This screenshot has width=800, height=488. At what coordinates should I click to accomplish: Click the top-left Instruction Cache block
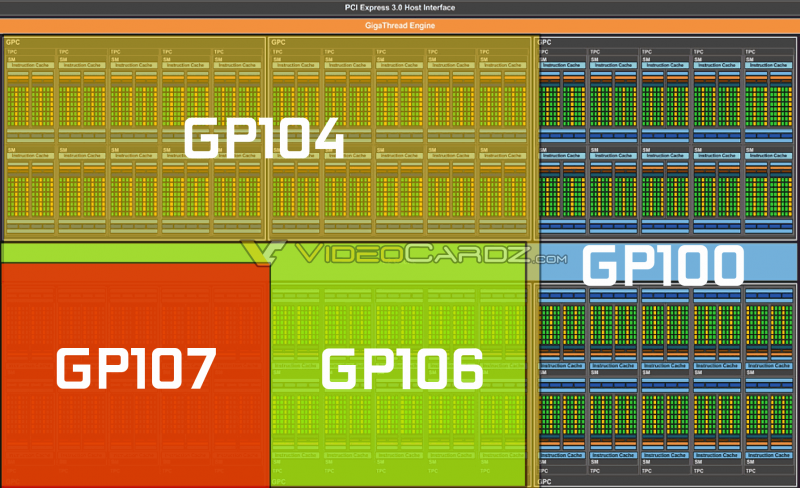point(30,65)
